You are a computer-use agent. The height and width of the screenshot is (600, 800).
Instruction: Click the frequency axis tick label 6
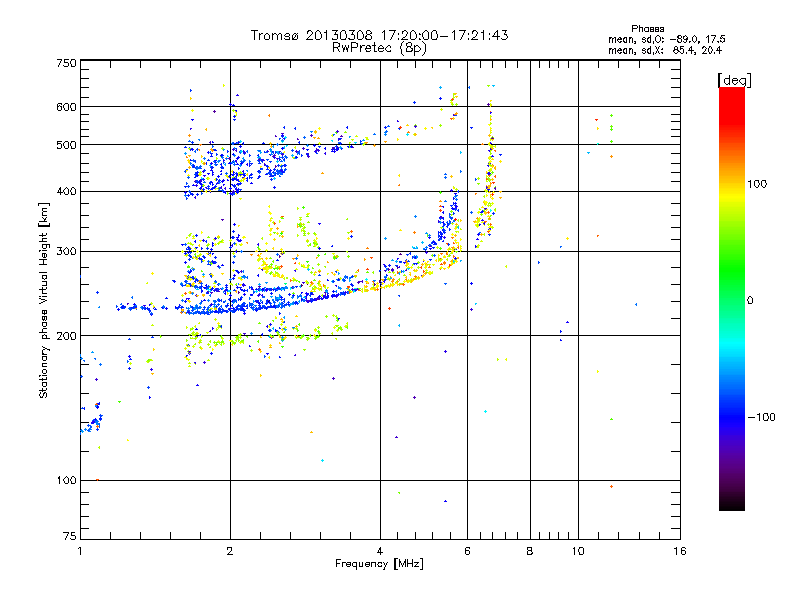467,551
